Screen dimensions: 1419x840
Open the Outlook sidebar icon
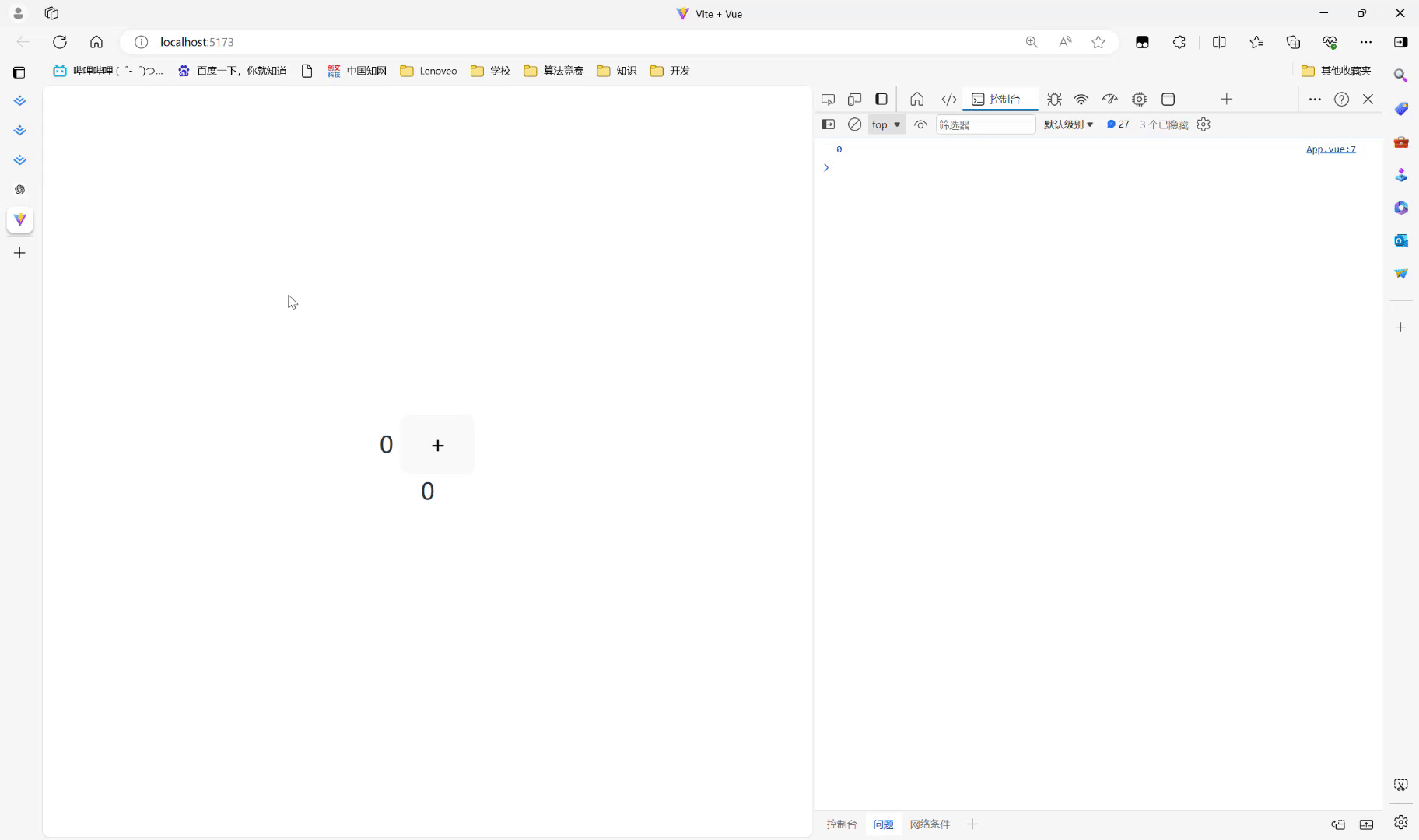click(x=1401, y=240)
